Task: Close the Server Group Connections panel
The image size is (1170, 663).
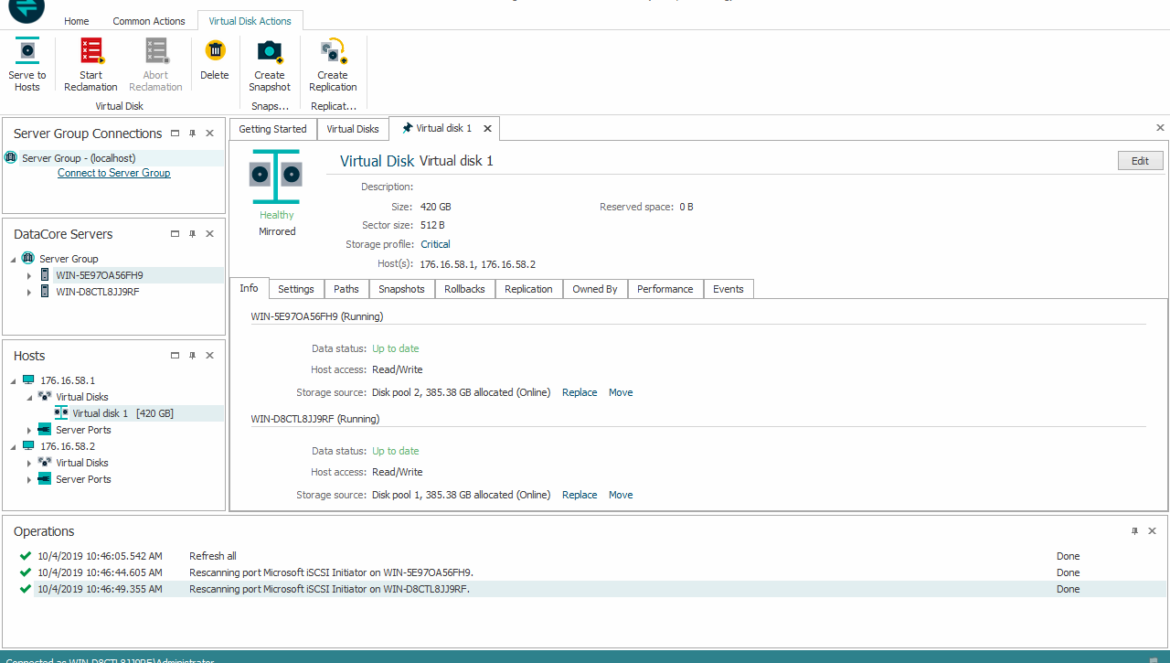Action: pyautogui.click(x=210, y=133)
